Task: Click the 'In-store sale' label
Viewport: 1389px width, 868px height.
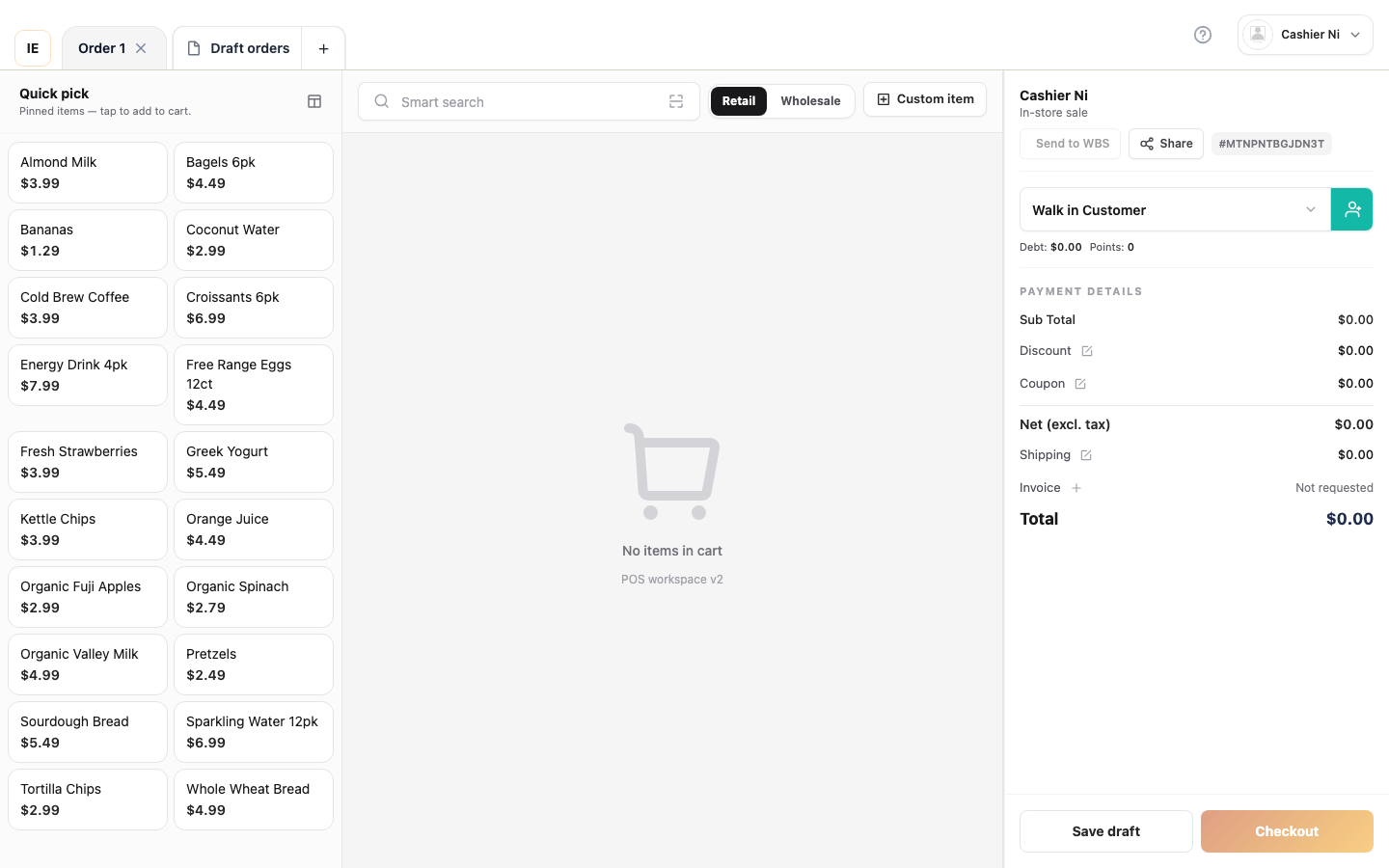Action: click(x=1053, y=113)
